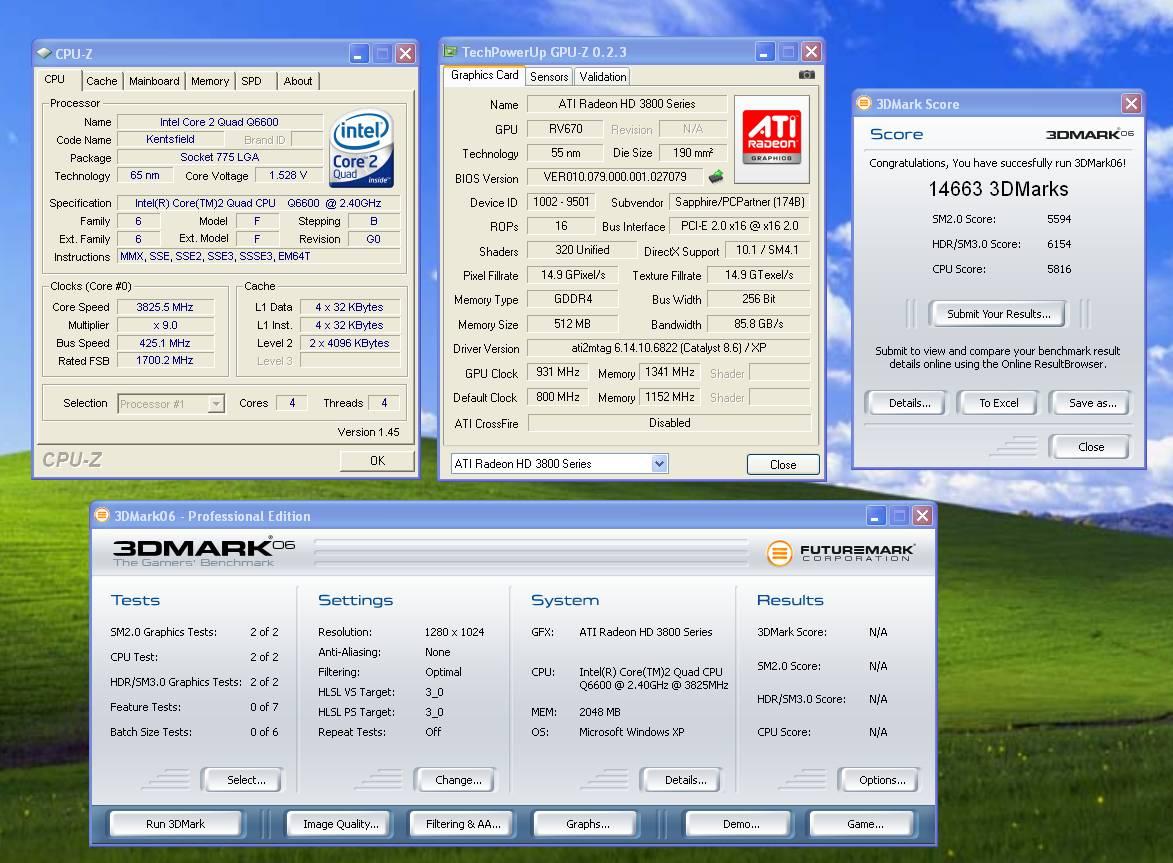Click the CPU Score 5816 value
This screenshot has width=1173, height=863.
(1059, 268)
